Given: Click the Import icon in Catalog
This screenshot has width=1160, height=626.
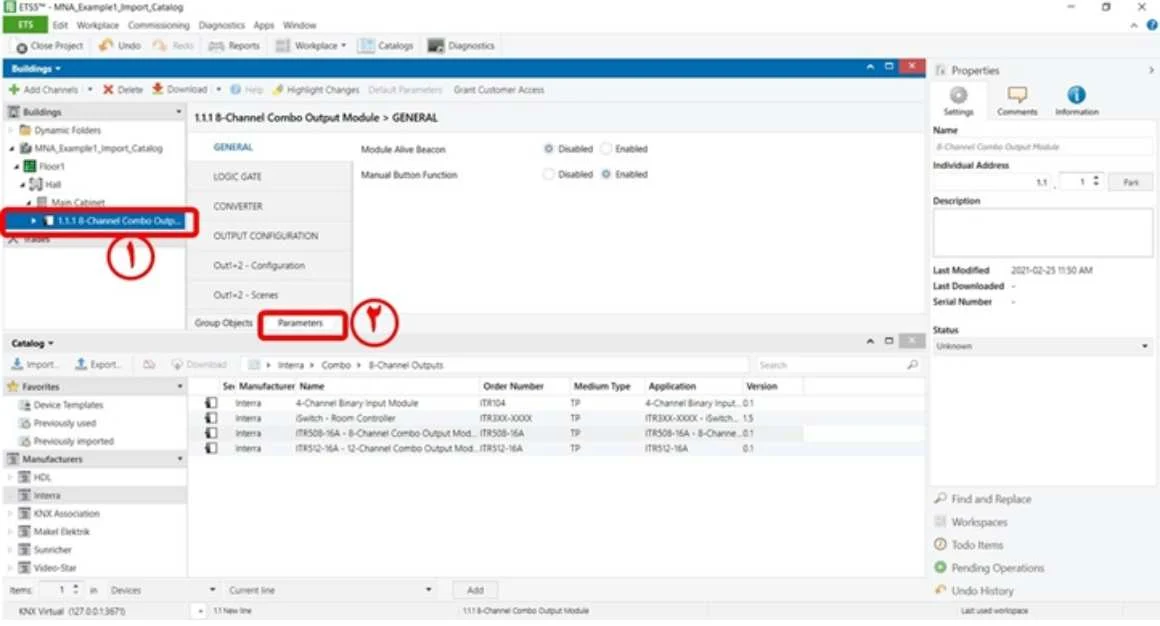Looking at the screenshot, I should tap(17, 364).
